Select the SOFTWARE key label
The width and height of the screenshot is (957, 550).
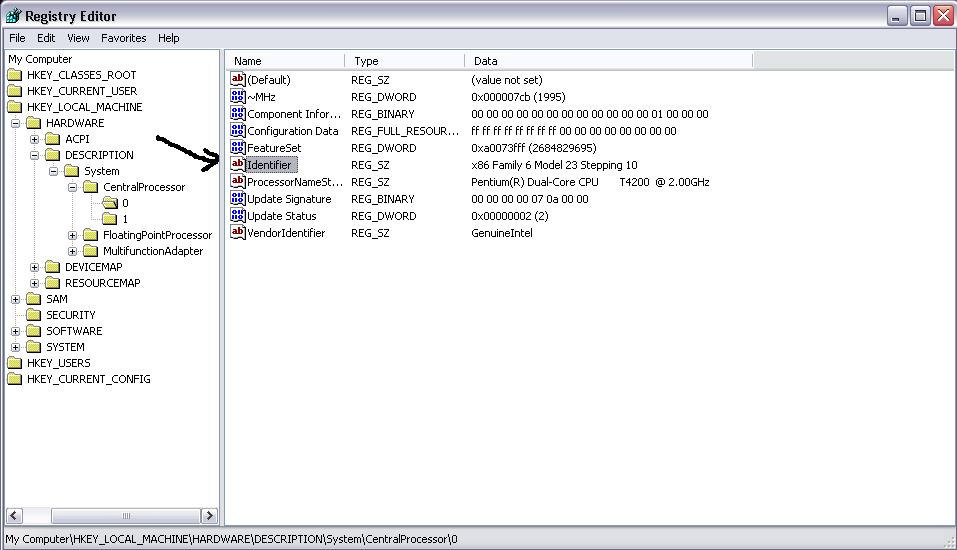tap(74, 331)
